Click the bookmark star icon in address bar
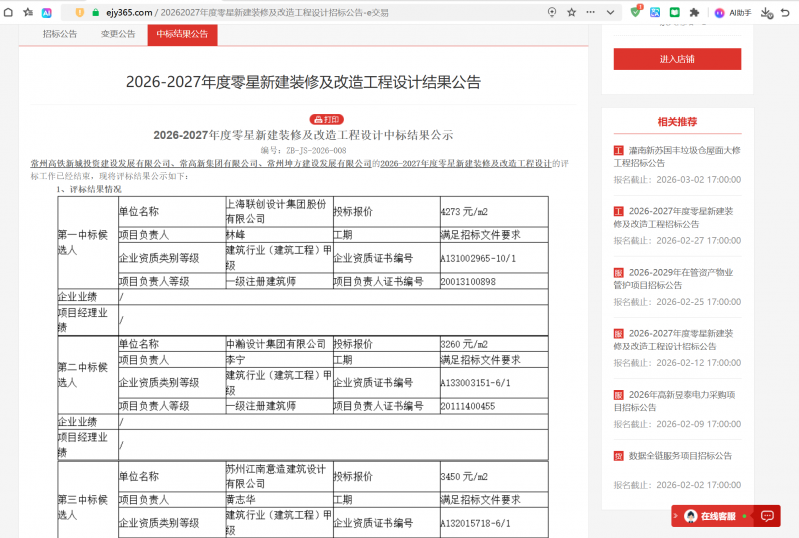The height and width of the screenshot is (538, 799). (x=571, y=12)
